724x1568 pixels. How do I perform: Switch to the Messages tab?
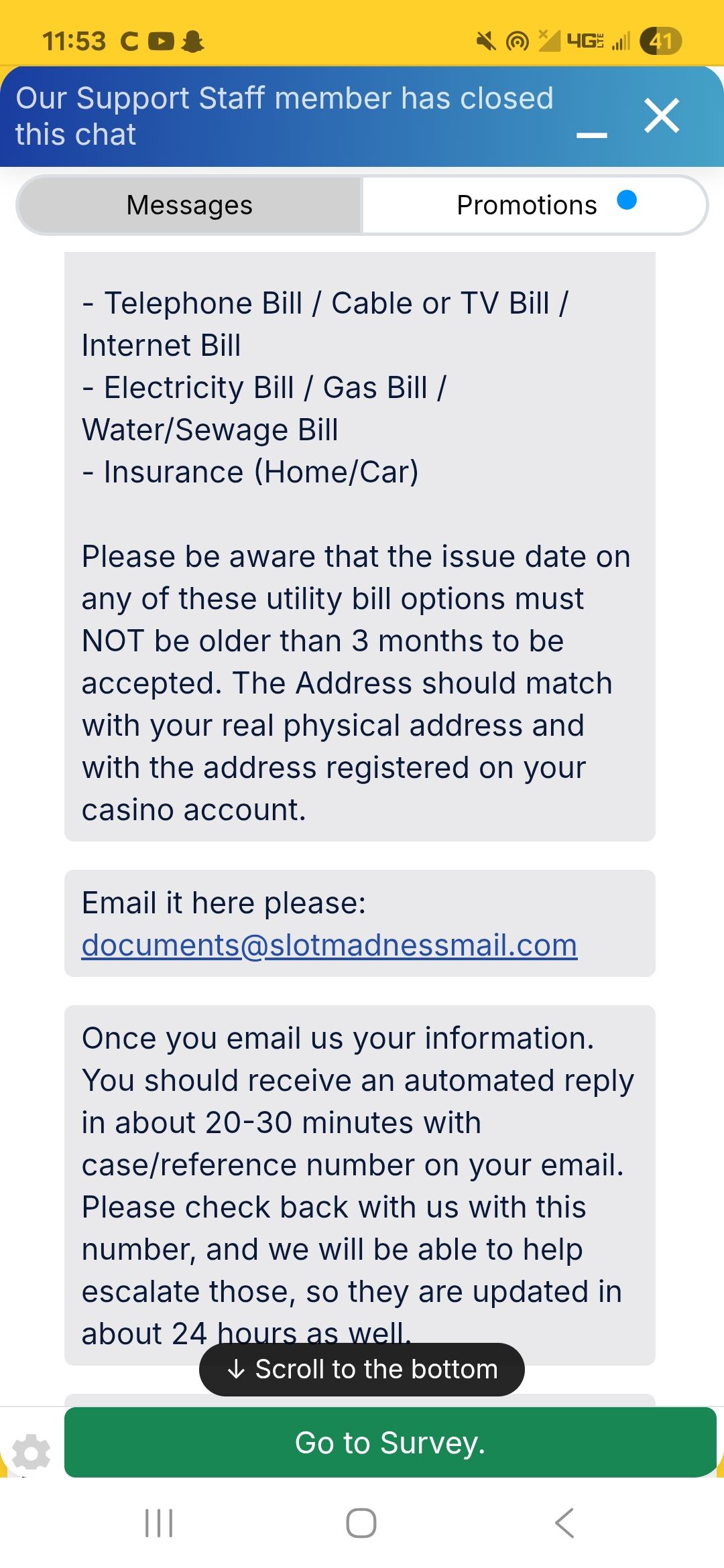pos(190,205)
